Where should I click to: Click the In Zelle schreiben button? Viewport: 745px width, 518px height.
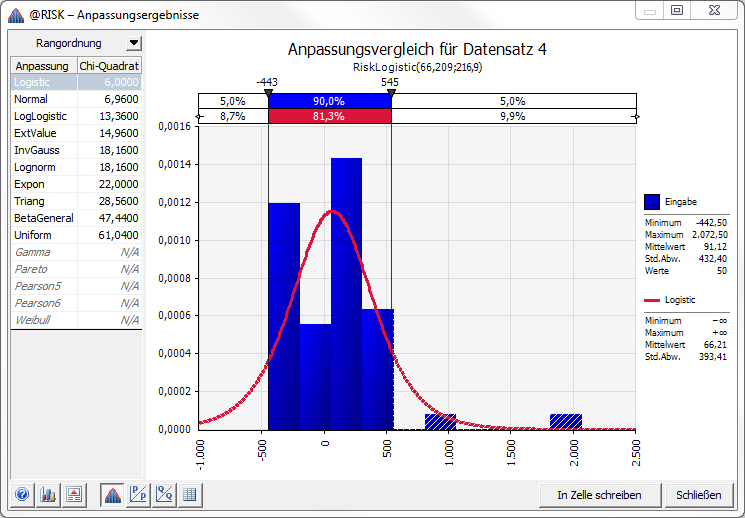(x=600, y=495)
